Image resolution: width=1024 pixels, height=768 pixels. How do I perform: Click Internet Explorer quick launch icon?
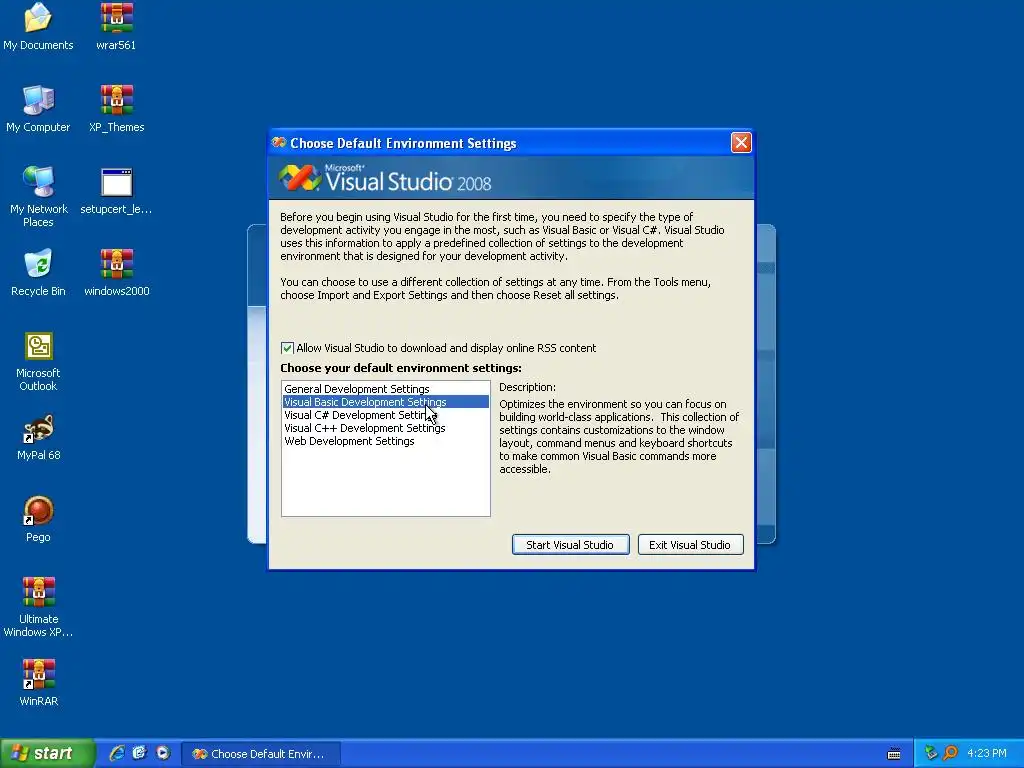click(117, 753)
